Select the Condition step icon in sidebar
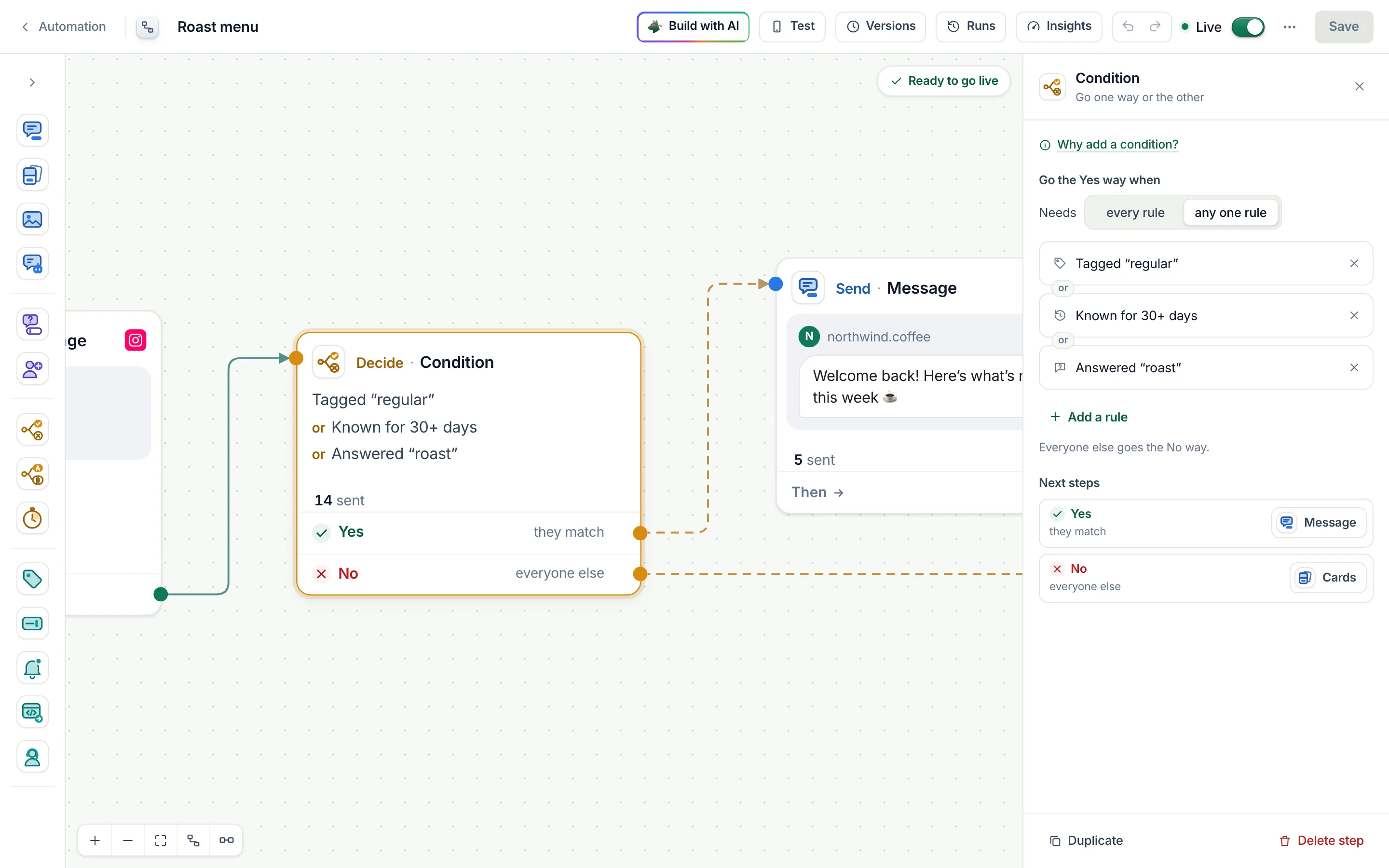This screenshot has width=1389, height=868. [32, 429]
